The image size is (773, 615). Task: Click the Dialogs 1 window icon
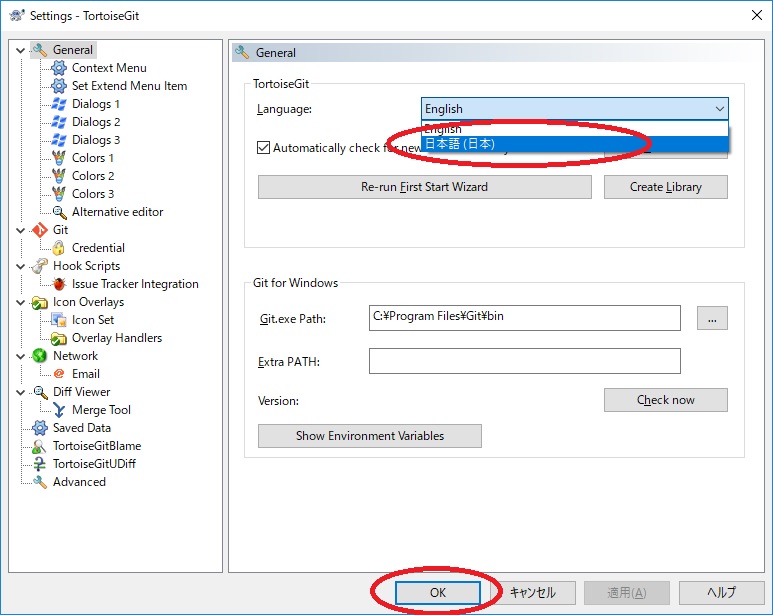[59, 104]
